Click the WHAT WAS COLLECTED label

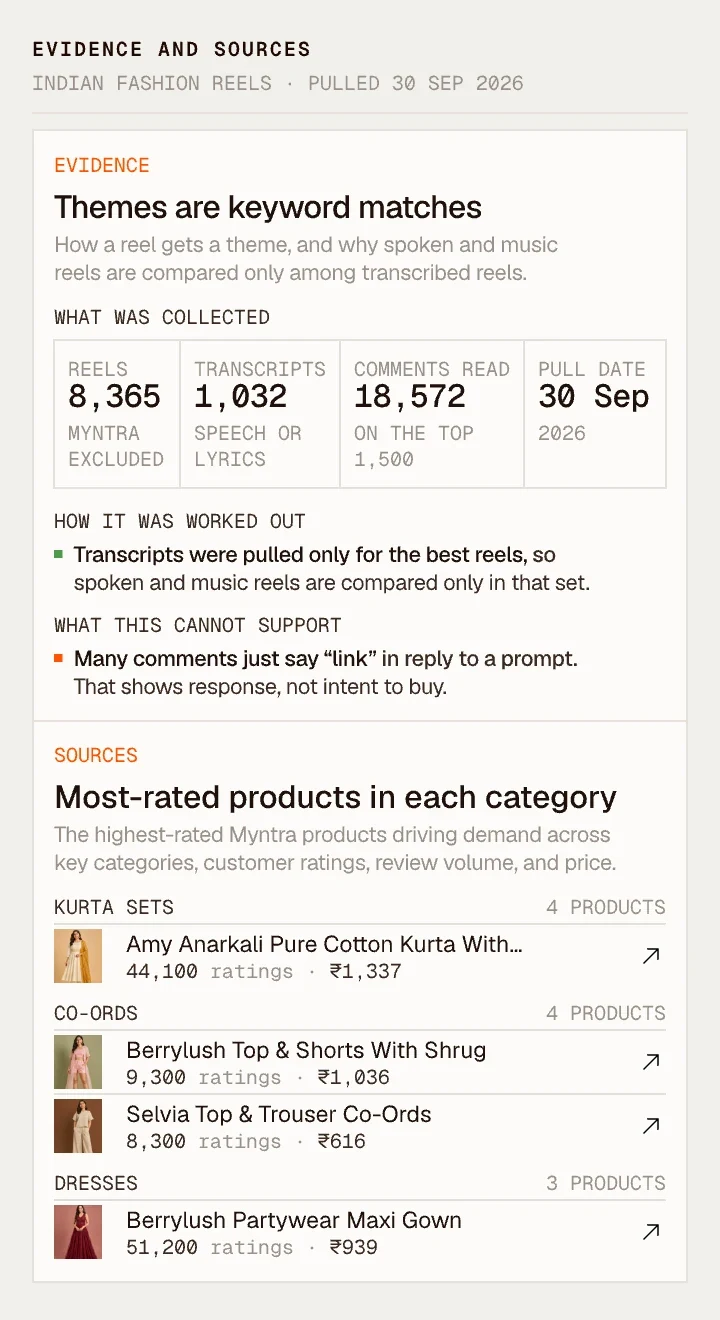162,317
